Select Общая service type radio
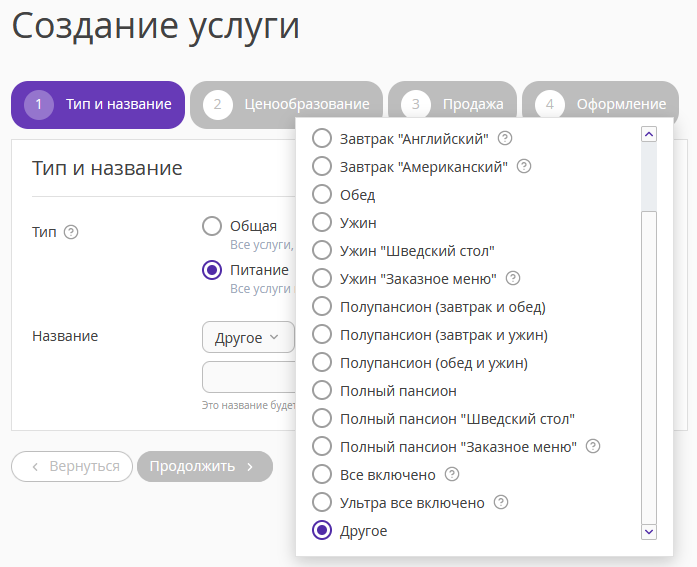The height and width of the screenshot is (567, 697). (212, 226)
